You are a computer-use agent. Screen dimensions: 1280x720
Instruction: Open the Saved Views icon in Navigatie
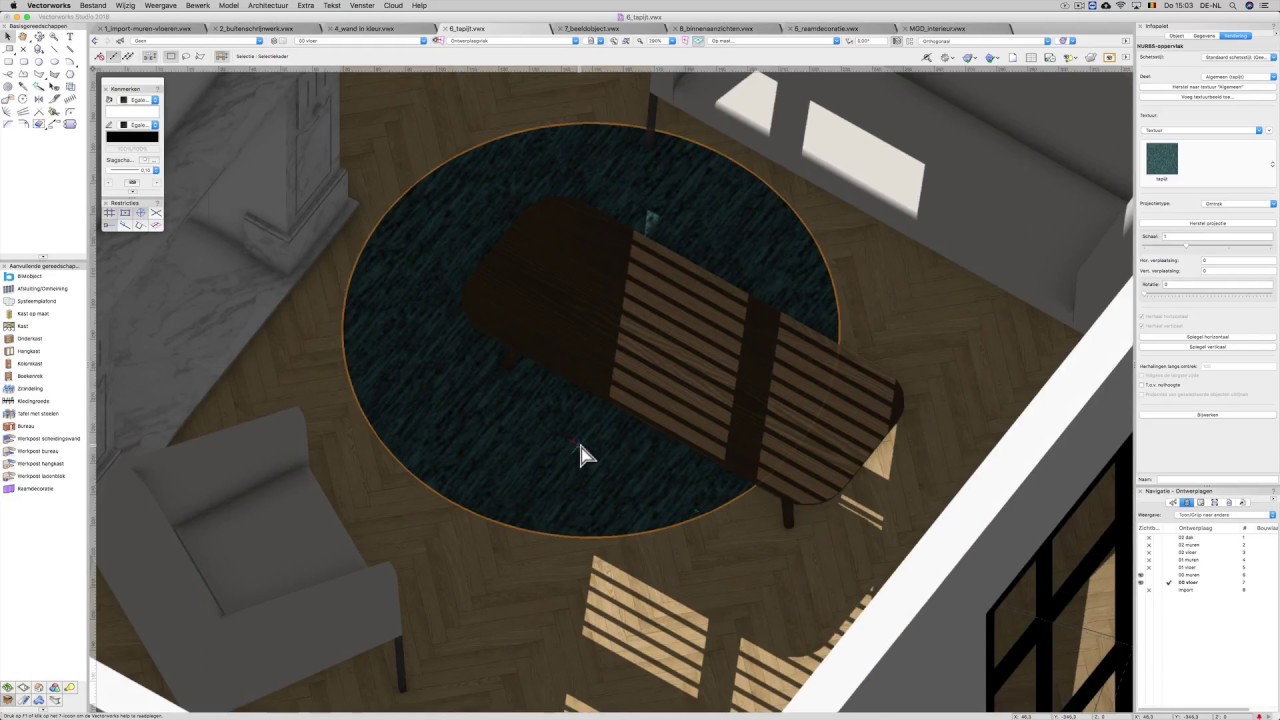(x=1229, y=503)
